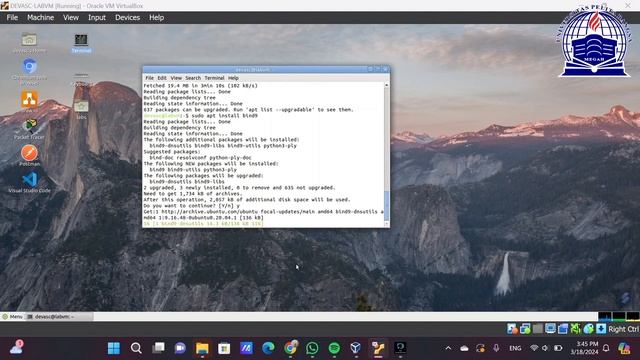This screenshot has height=360, width=640.
Task: Open the terminal window Search menu
Action: pyautogui.click(x=193, y=78)
